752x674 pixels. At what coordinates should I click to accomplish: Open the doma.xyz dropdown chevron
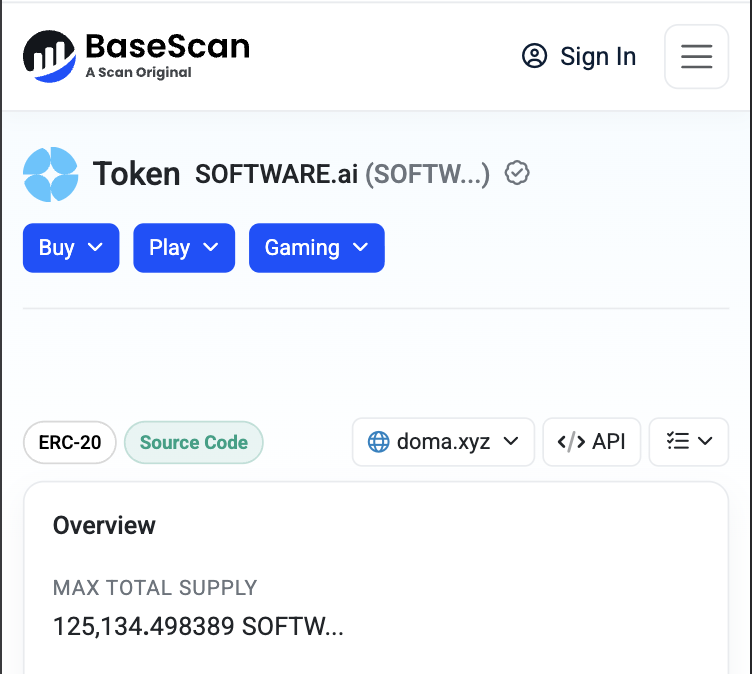511,441
